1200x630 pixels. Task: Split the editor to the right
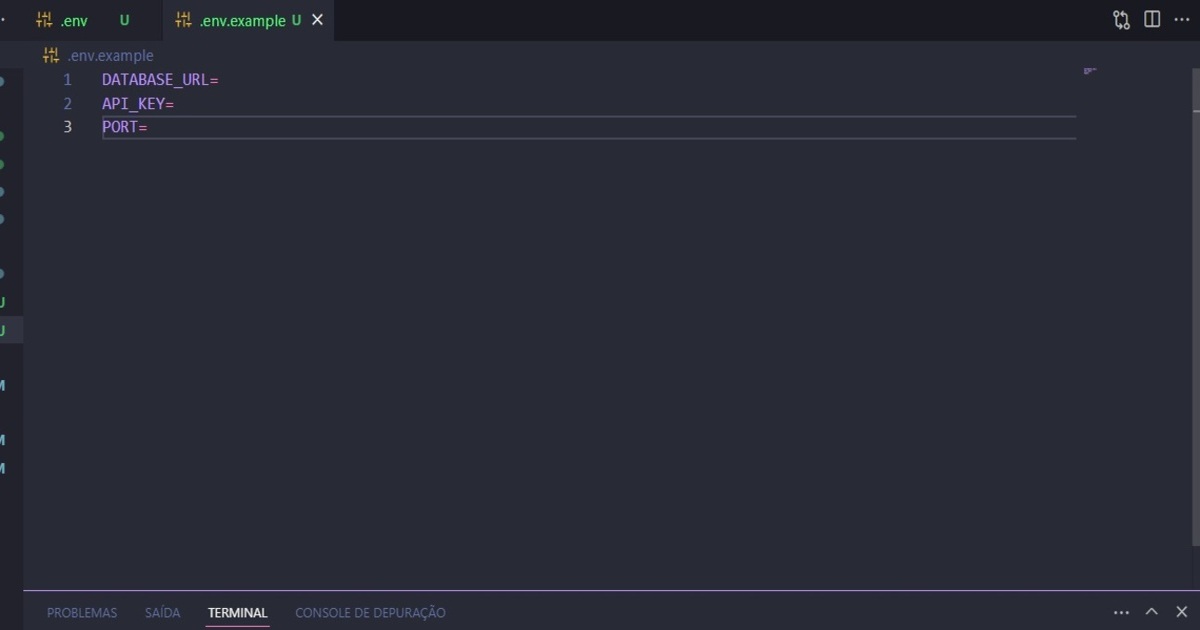tap(1152, 20)
